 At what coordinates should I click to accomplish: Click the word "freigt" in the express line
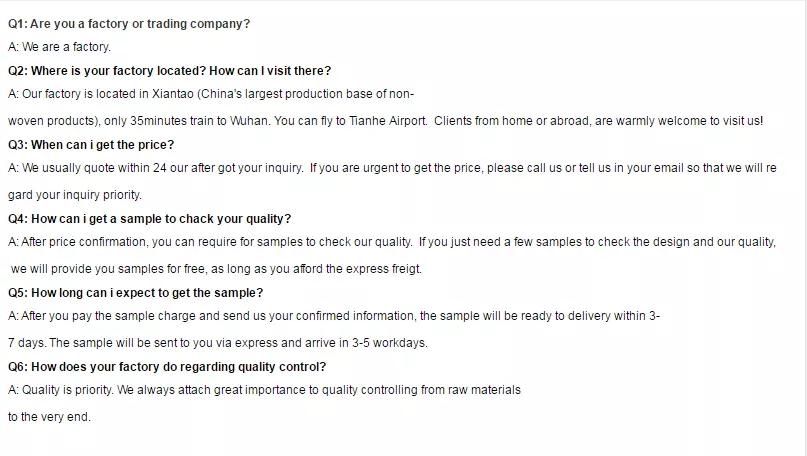[405, 269]
